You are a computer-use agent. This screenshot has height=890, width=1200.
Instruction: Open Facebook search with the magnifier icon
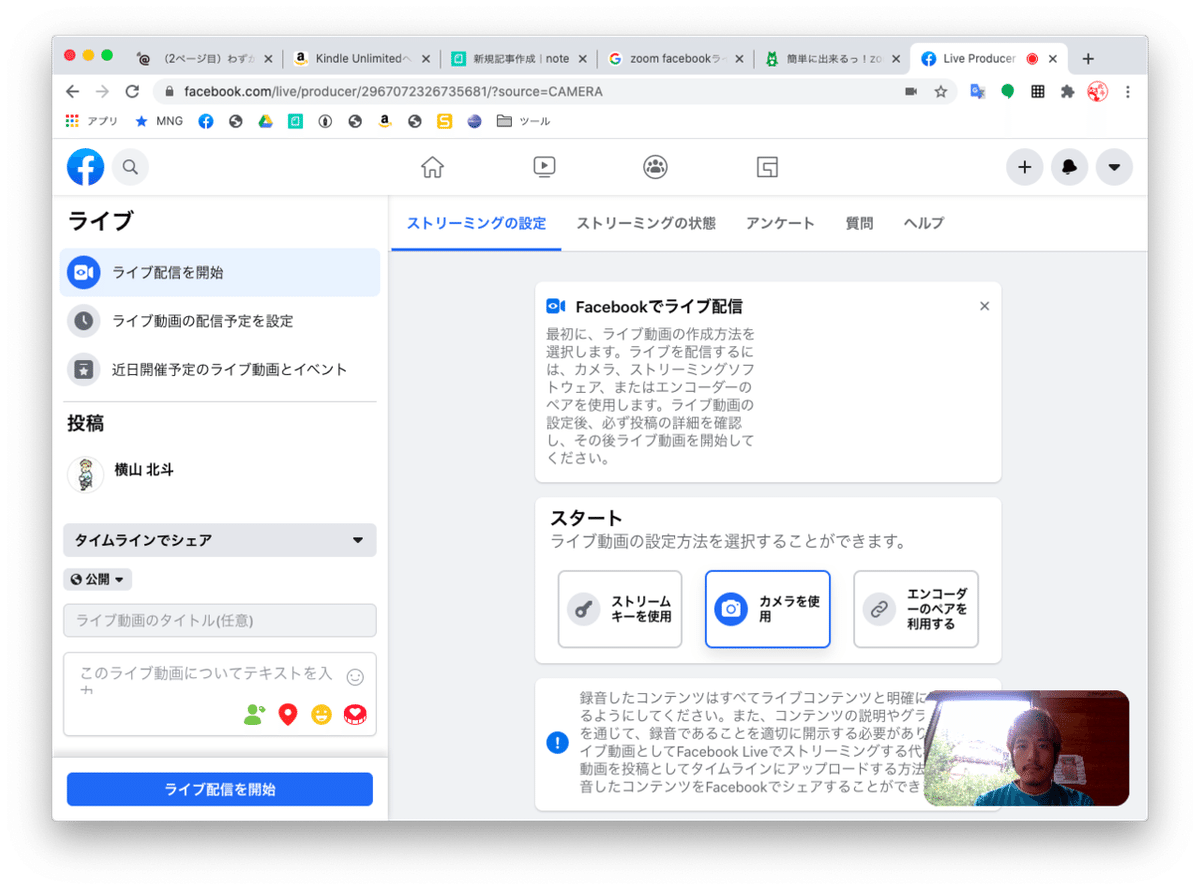pyautogui.click(x=130, y=167)
